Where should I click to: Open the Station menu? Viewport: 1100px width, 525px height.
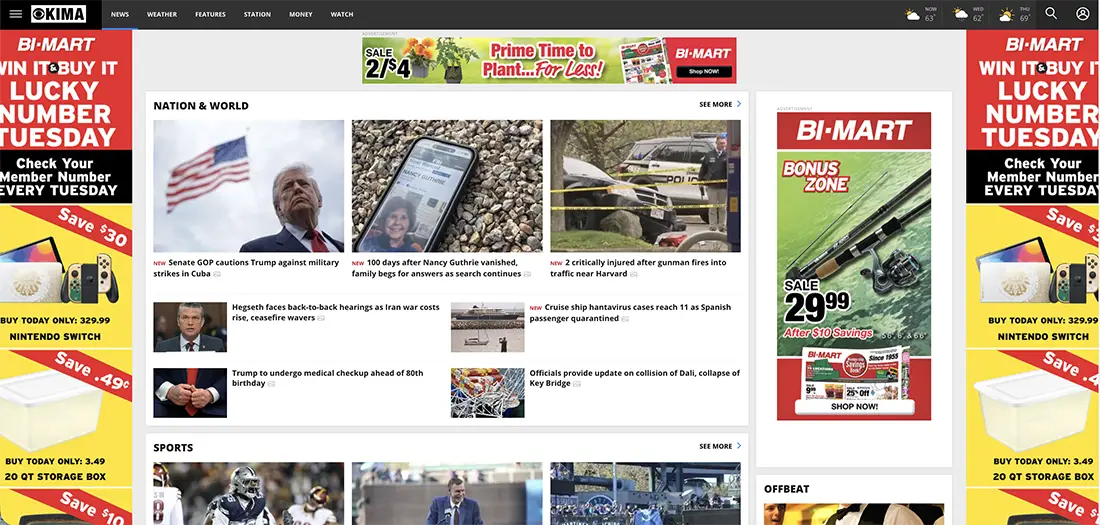pos(257,14)
